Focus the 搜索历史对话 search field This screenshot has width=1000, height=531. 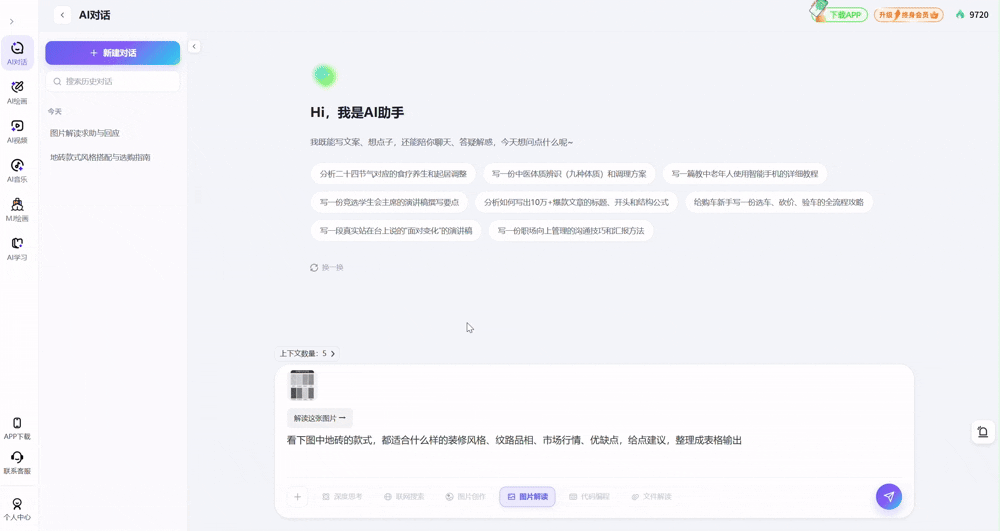pos(113,82)
